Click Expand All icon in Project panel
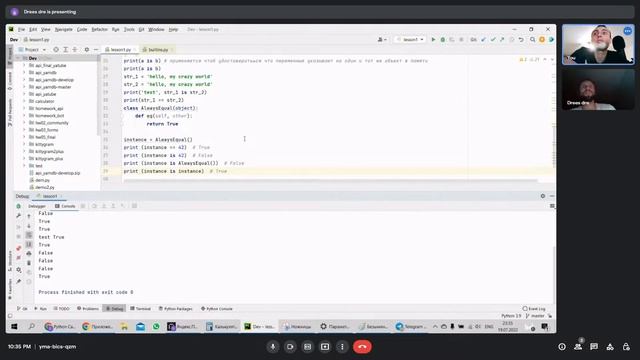This screenshot has height=360, width=640. pos(65,49)
